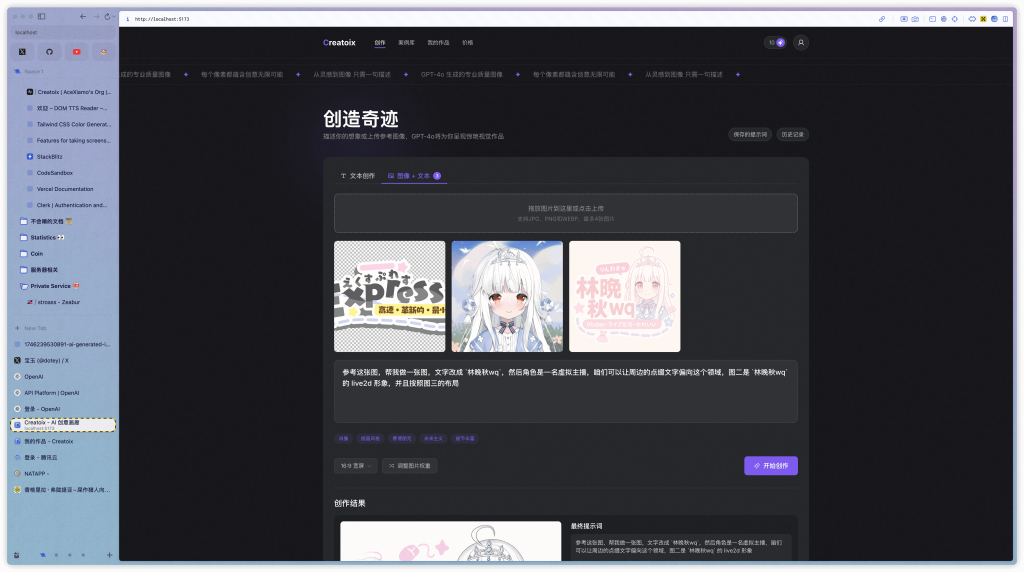Open the YouTube pinned shortcut
This screenshot has width=1024, height=572.
[x=77, y=51]
